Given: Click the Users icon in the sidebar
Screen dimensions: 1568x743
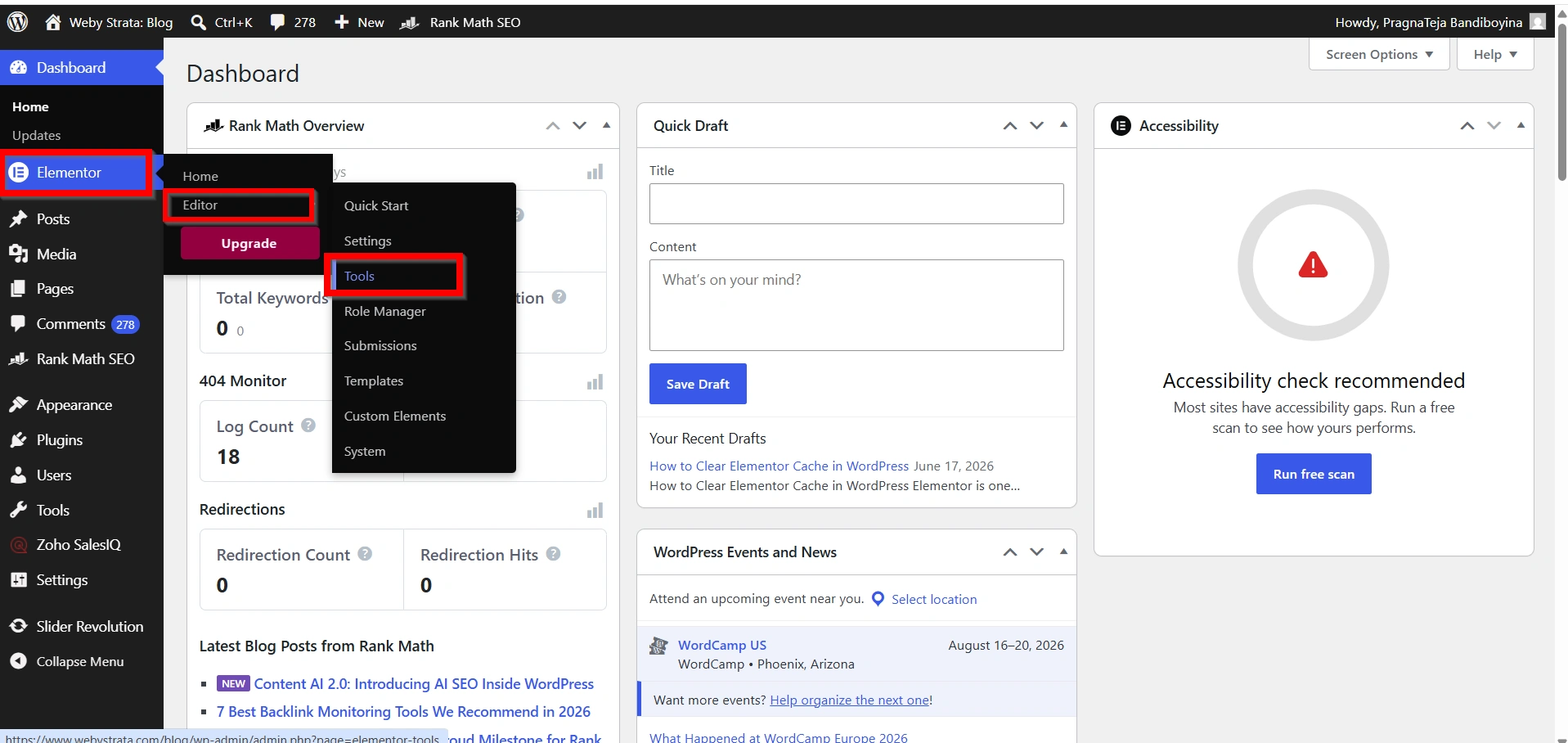Looking at the screenshot, I should [18, 475].
